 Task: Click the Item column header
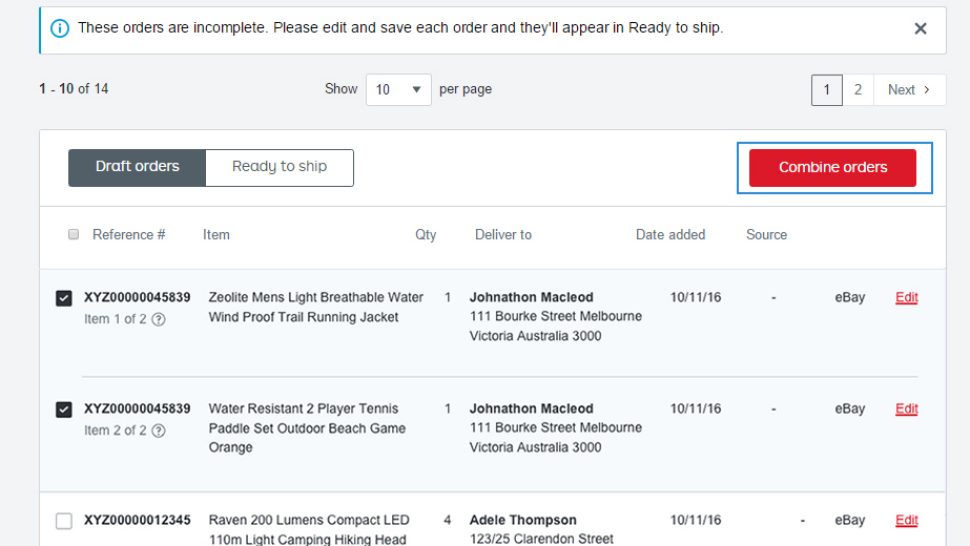(x=216, y=234)
